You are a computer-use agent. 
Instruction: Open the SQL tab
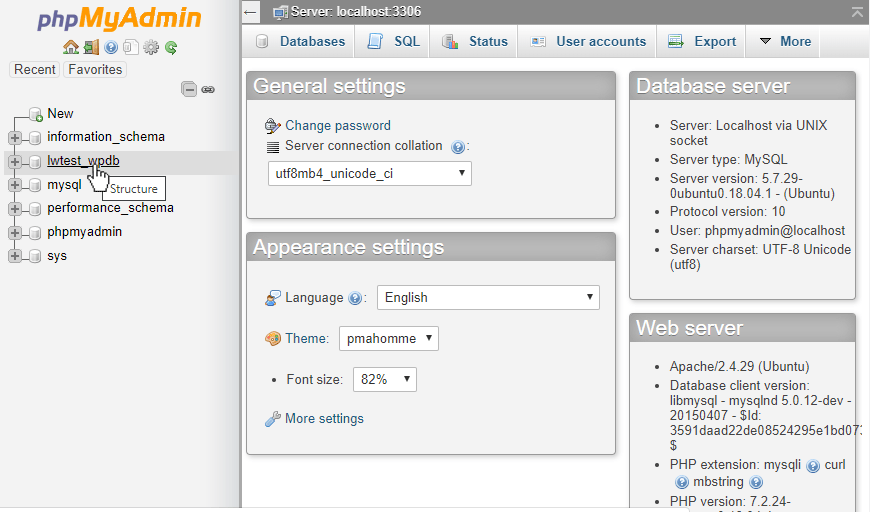tap(393, 42)
